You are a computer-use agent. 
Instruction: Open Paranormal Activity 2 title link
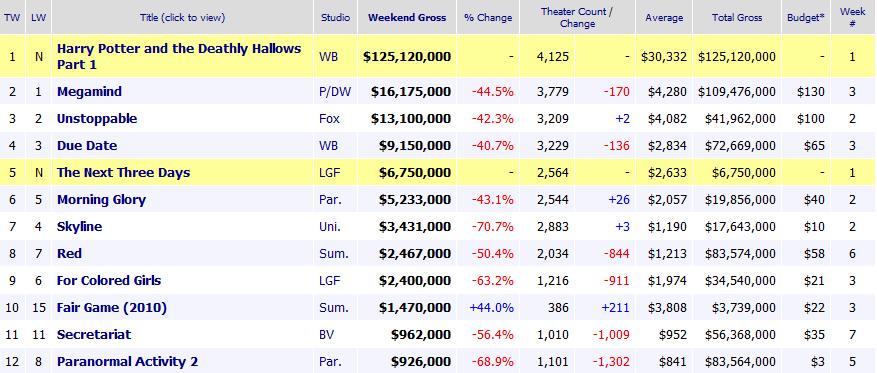coord(128,361)
